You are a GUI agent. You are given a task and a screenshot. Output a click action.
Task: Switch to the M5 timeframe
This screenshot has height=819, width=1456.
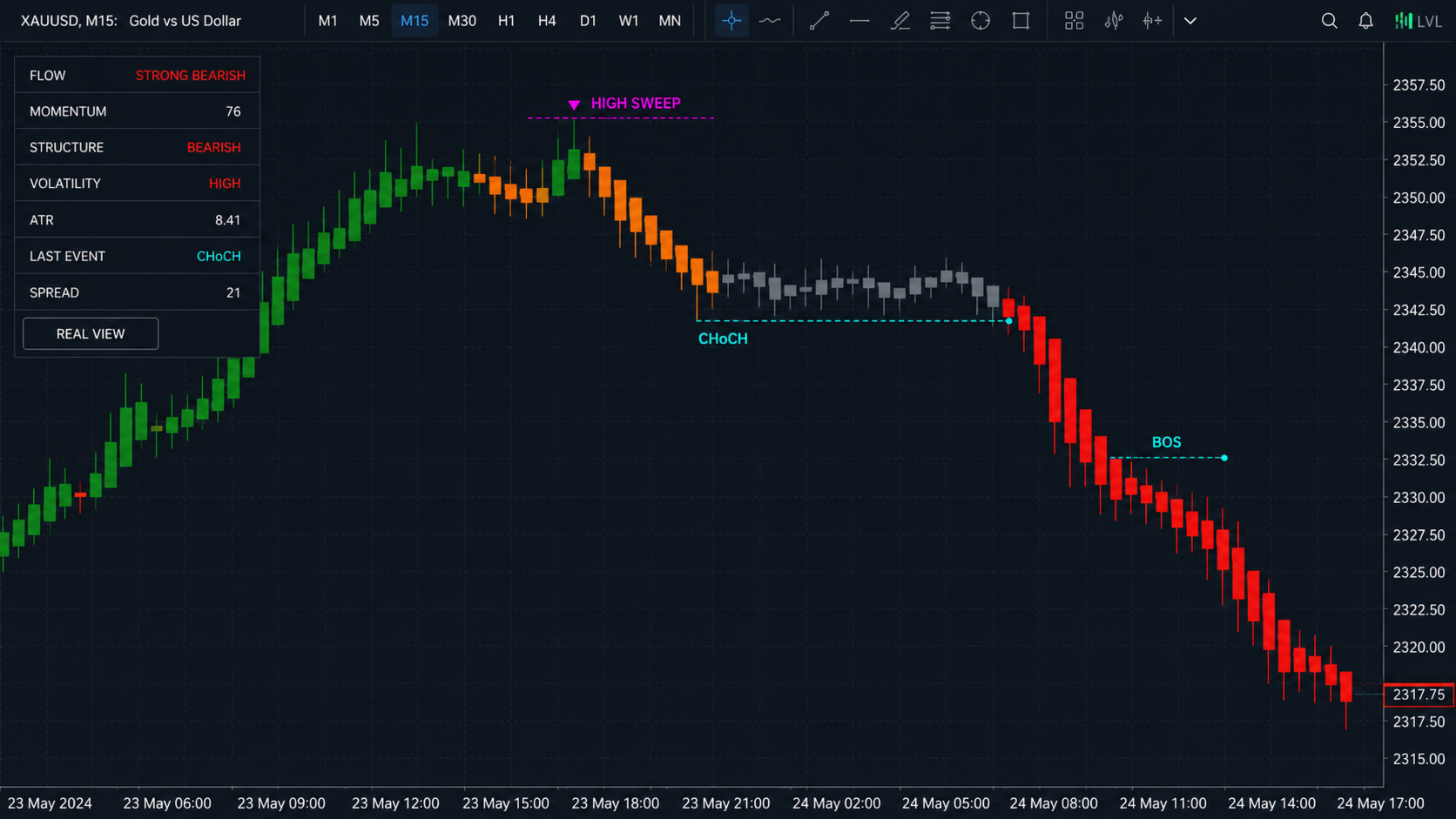pos(369,21)
